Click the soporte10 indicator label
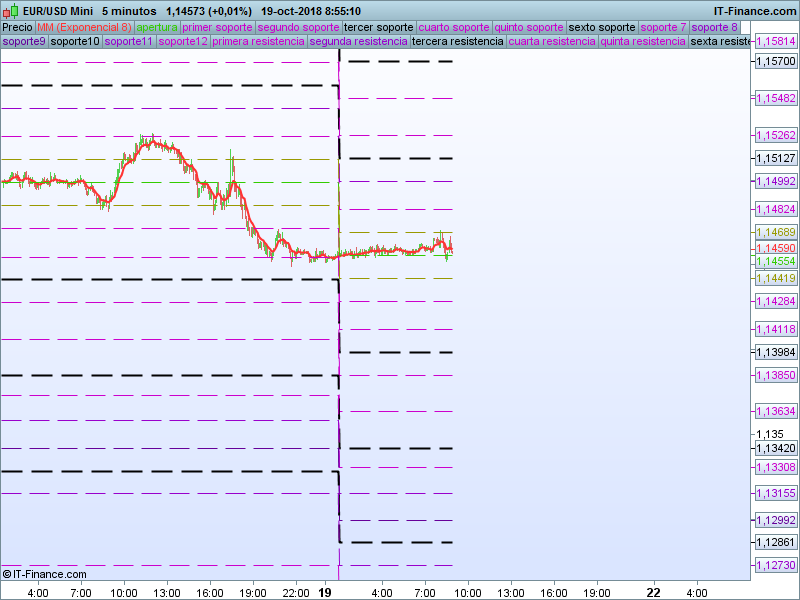 (x=75, y=42)
